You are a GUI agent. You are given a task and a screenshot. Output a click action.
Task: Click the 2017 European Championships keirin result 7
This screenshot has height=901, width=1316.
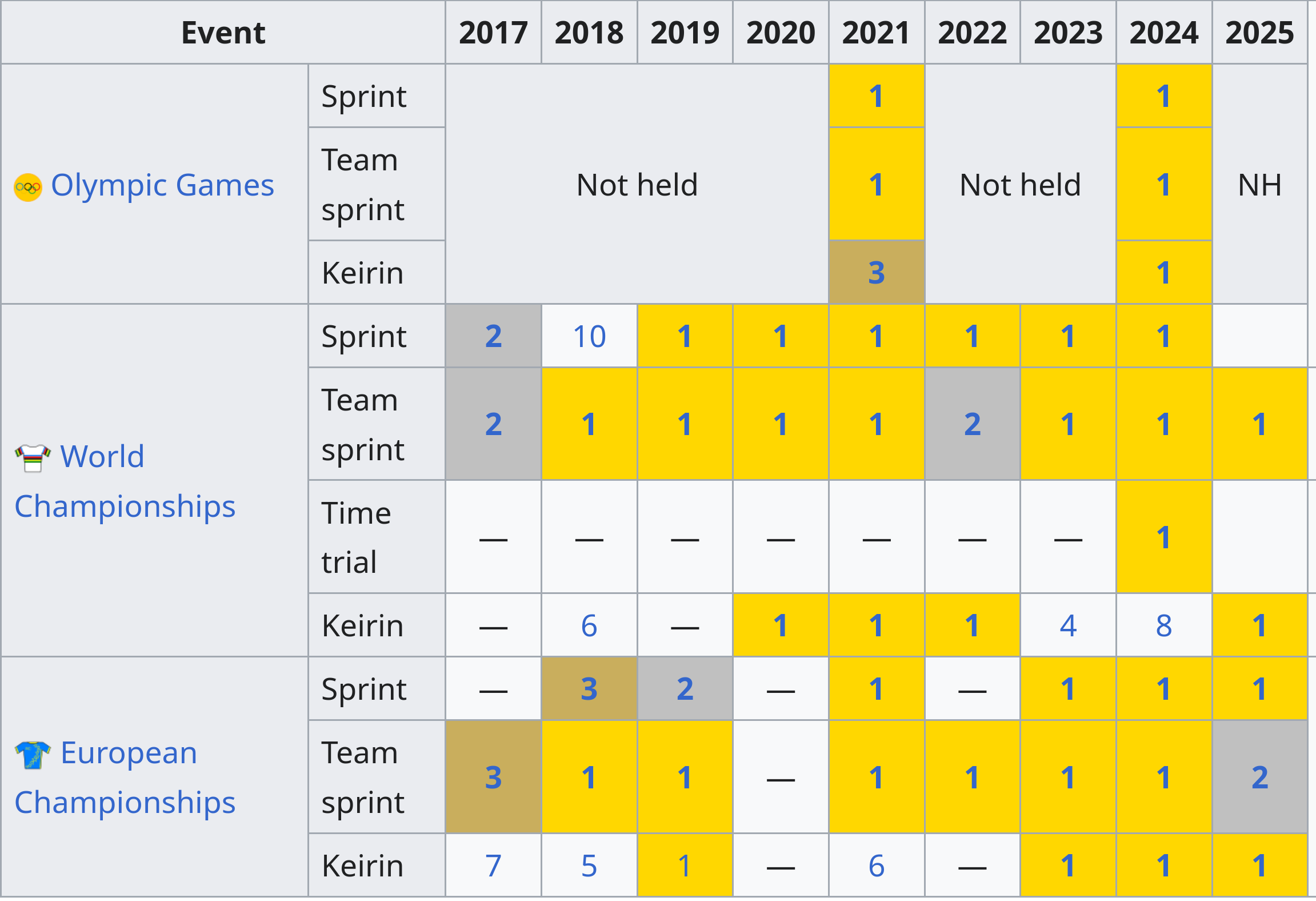point(493,866)
